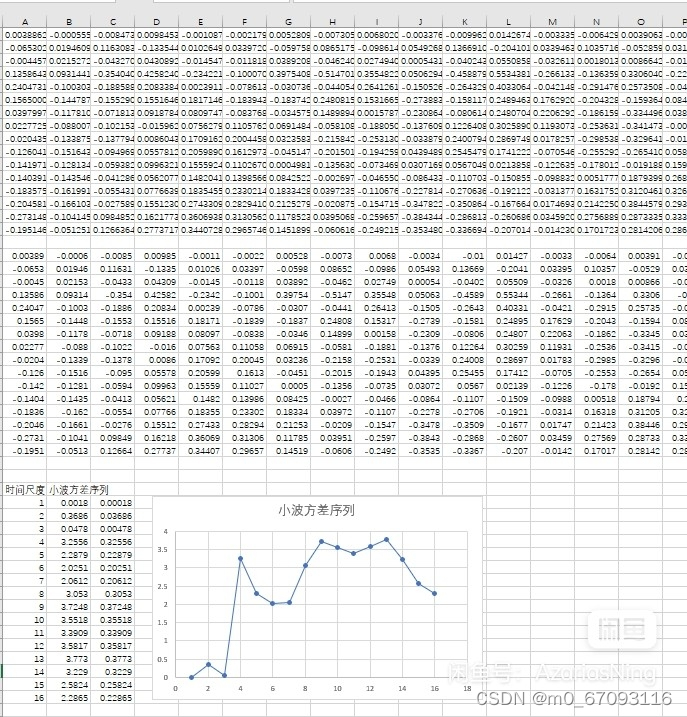Select cell 0.3606938 in column E
The image size is (687, 717).
pyautogui.click(x=200, y=217)
